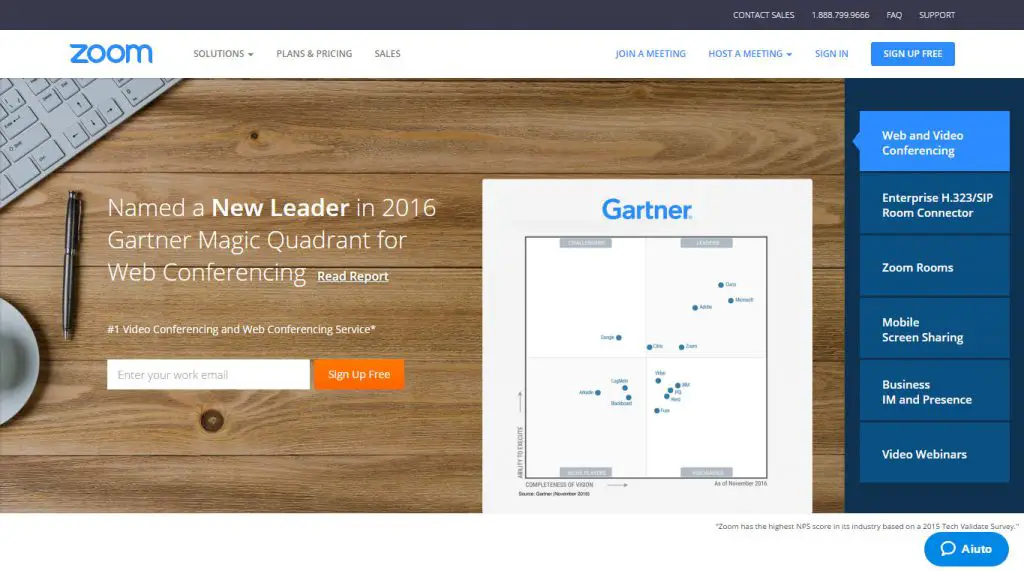This screenshot has width=1024, height=571.
Task: Open the Host a Meeting dropdown
Action: (x=750, y=54)
